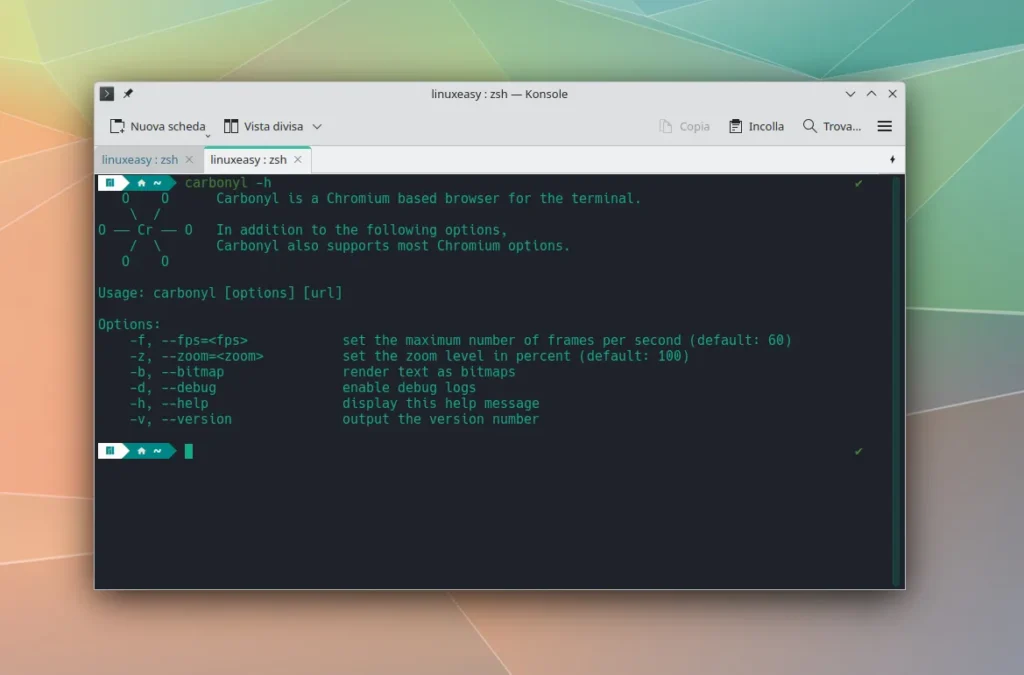Open the hamburger menu
This screenshot has height=675, width=1024.
click(884, 127)
